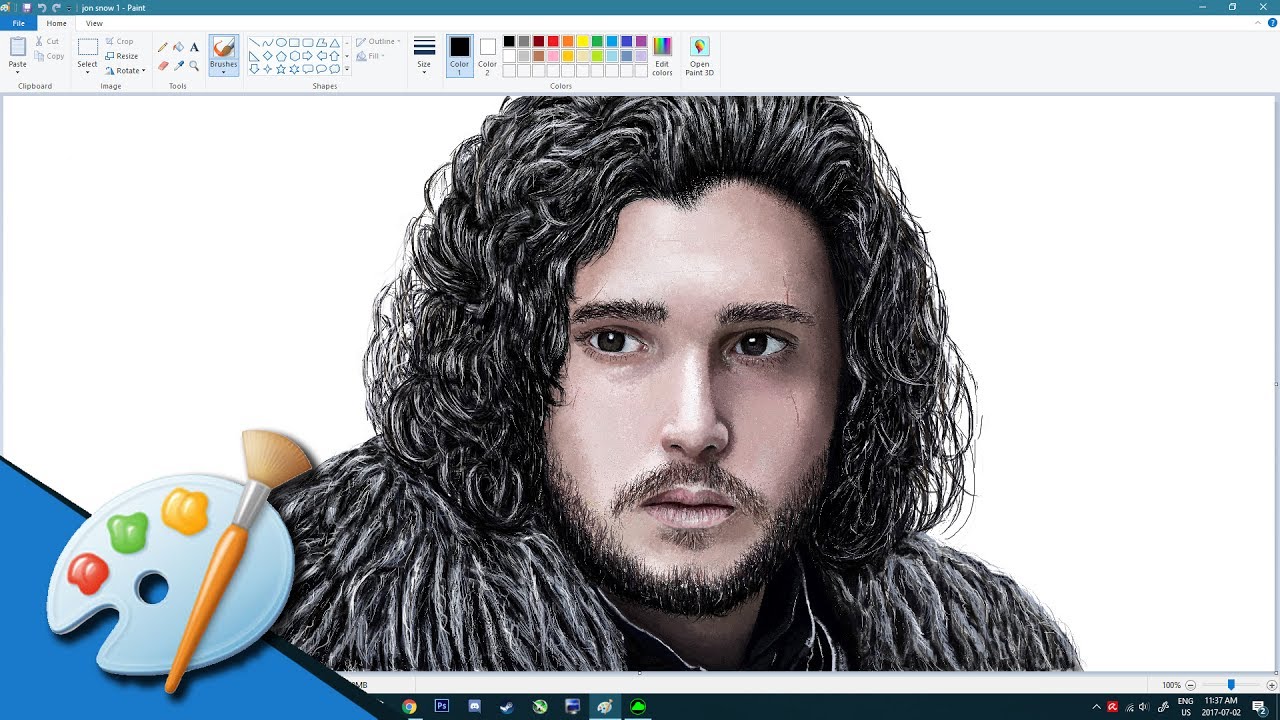Expand the Brushes dropdown arrow

[x=224, y=72]
